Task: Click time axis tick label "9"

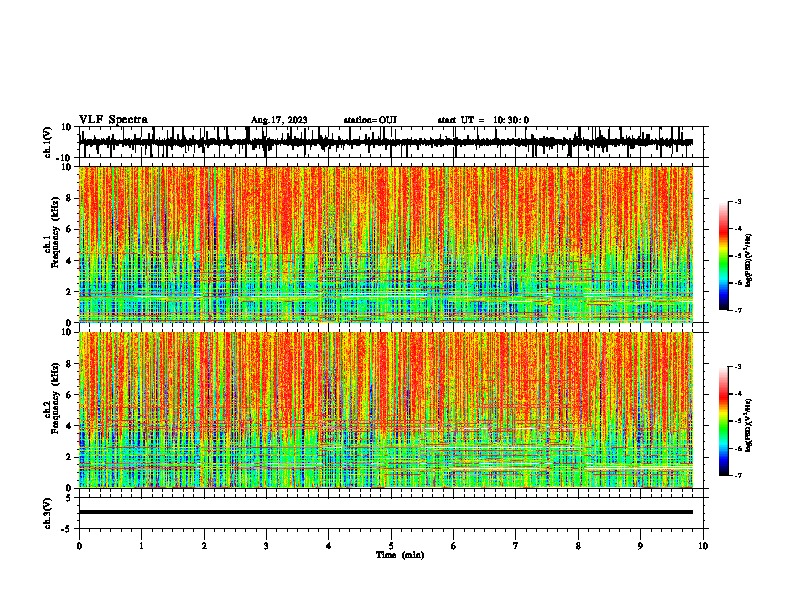Action: (x=640, y=546)
